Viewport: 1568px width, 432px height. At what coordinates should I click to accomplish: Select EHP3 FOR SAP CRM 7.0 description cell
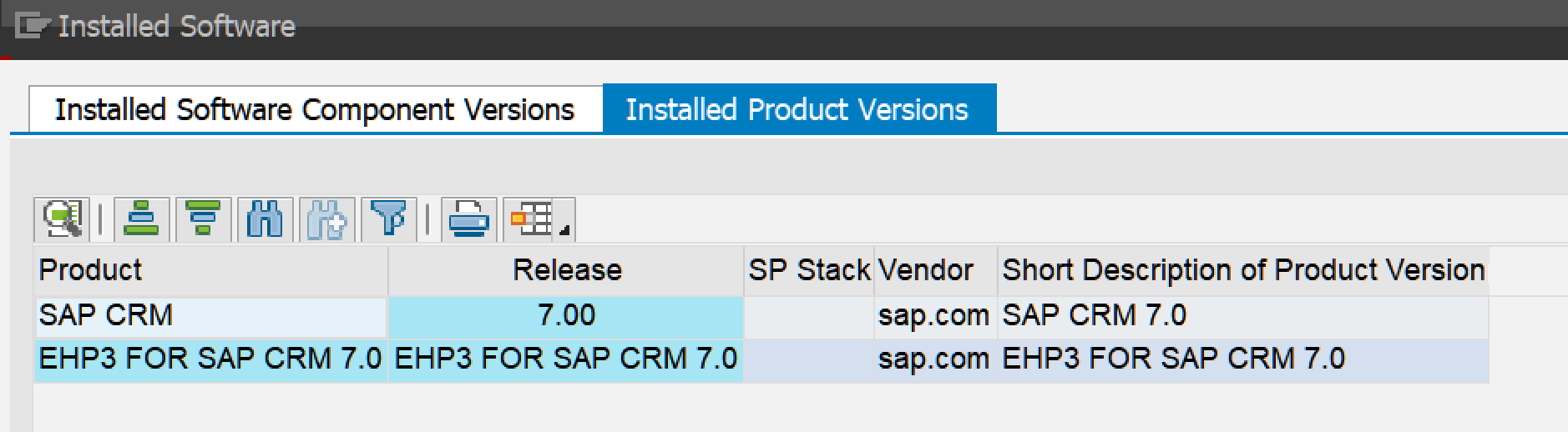click(1243, 359)
